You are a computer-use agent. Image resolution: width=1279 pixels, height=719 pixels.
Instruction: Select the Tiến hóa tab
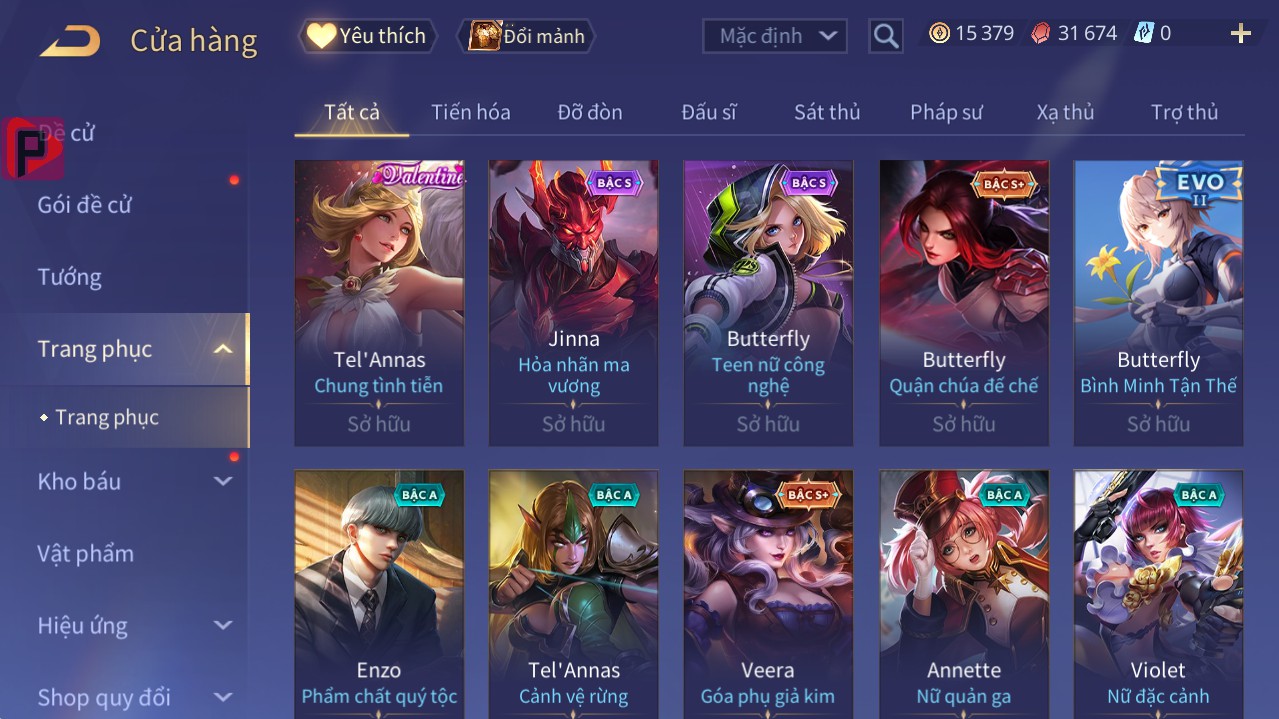coord(471,112)
